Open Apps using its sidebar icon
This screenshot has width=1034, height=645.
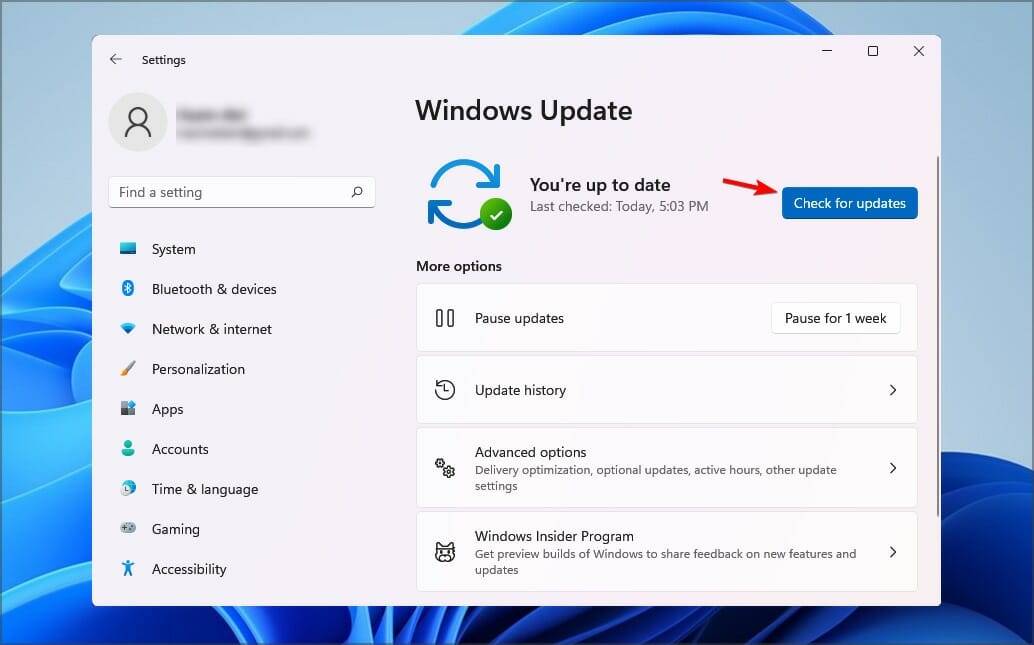(128, 409)
